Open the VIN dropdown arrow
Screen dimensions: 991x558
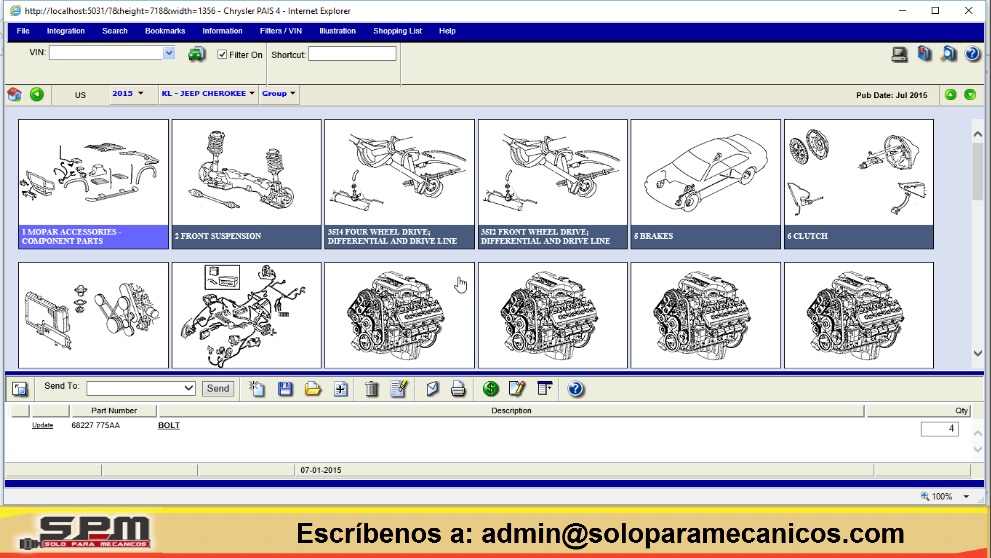(x=169, y=53)
